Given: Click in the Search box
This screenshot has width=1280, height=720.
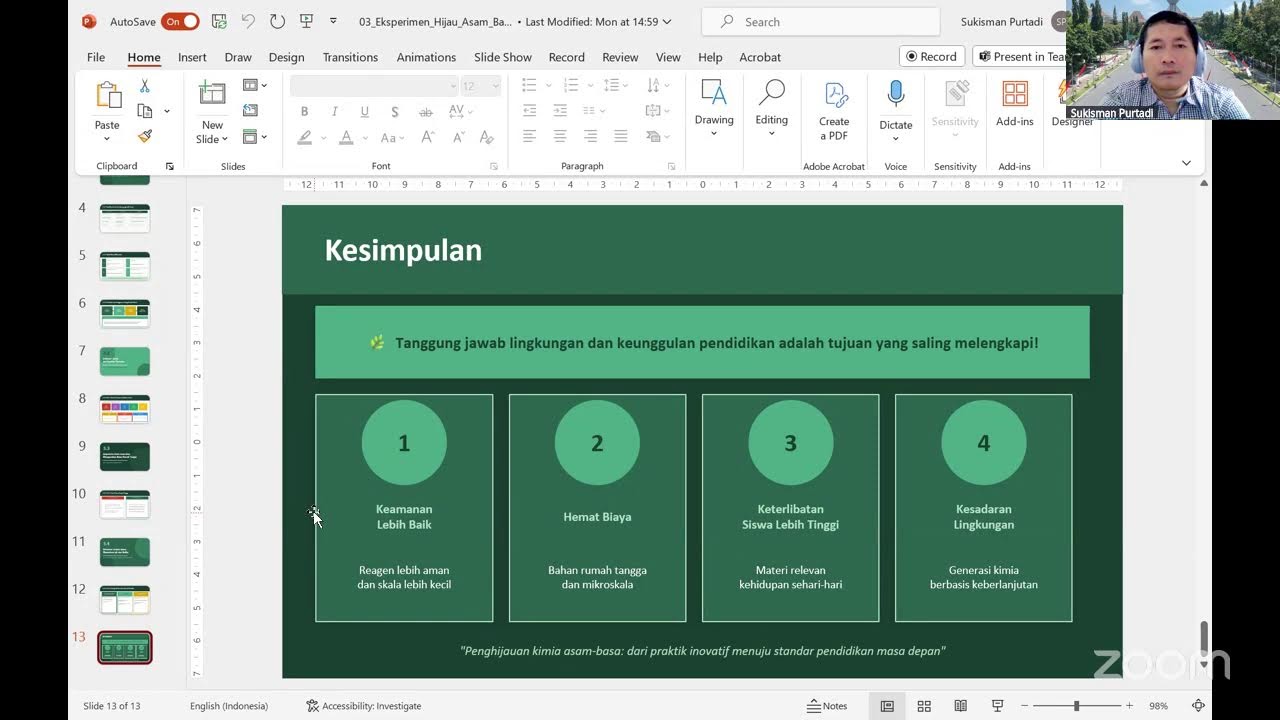Looking at the screenshot, I should tap(821, 21).
